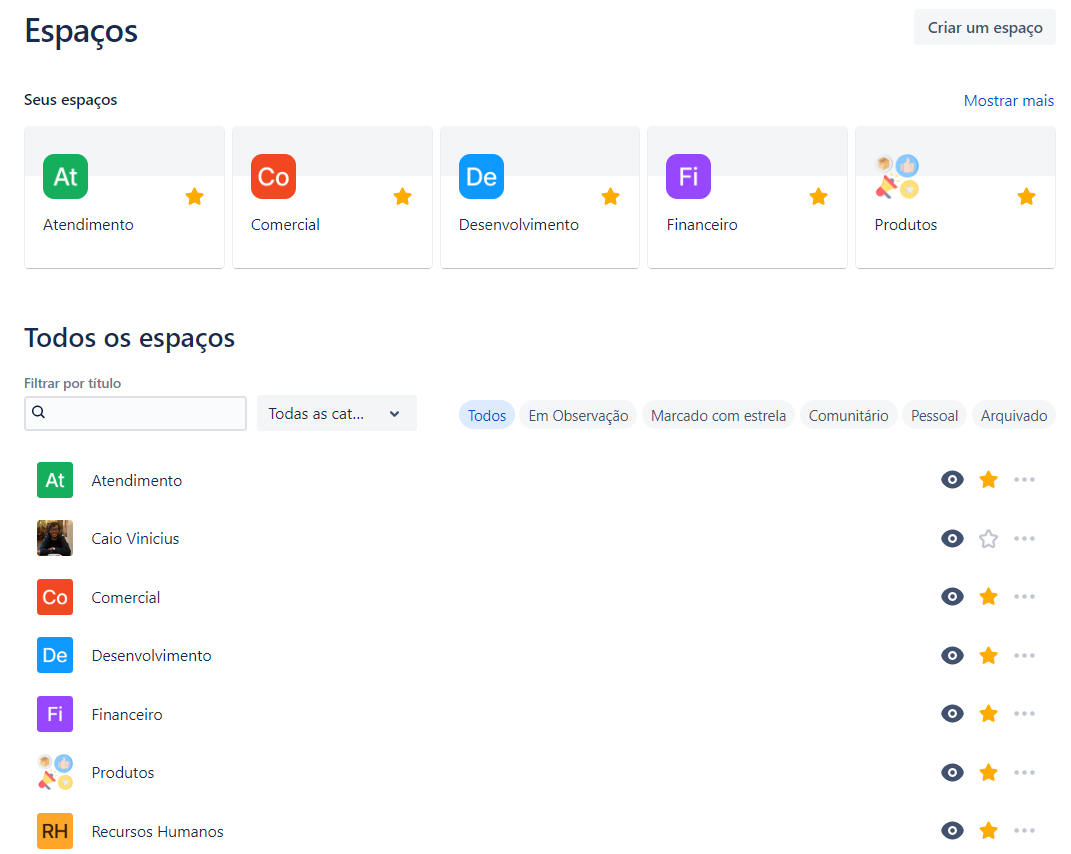Image resolution: width=1071 pixels, height=854 pixels.
Task: Select the Pessoal filter tab
Action: click(934, 415)
